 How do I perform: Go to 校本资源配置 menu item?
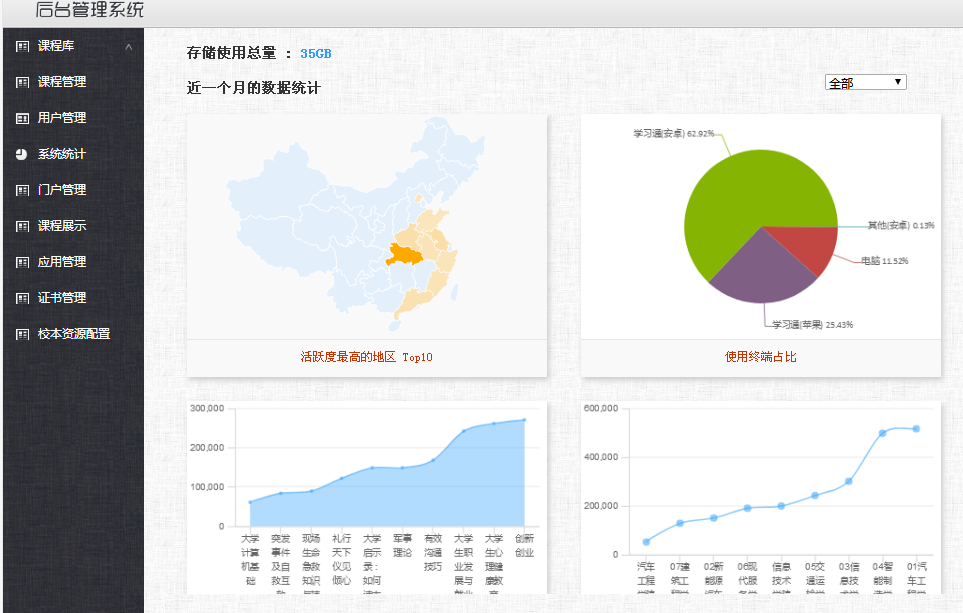(x=74, y=334)
